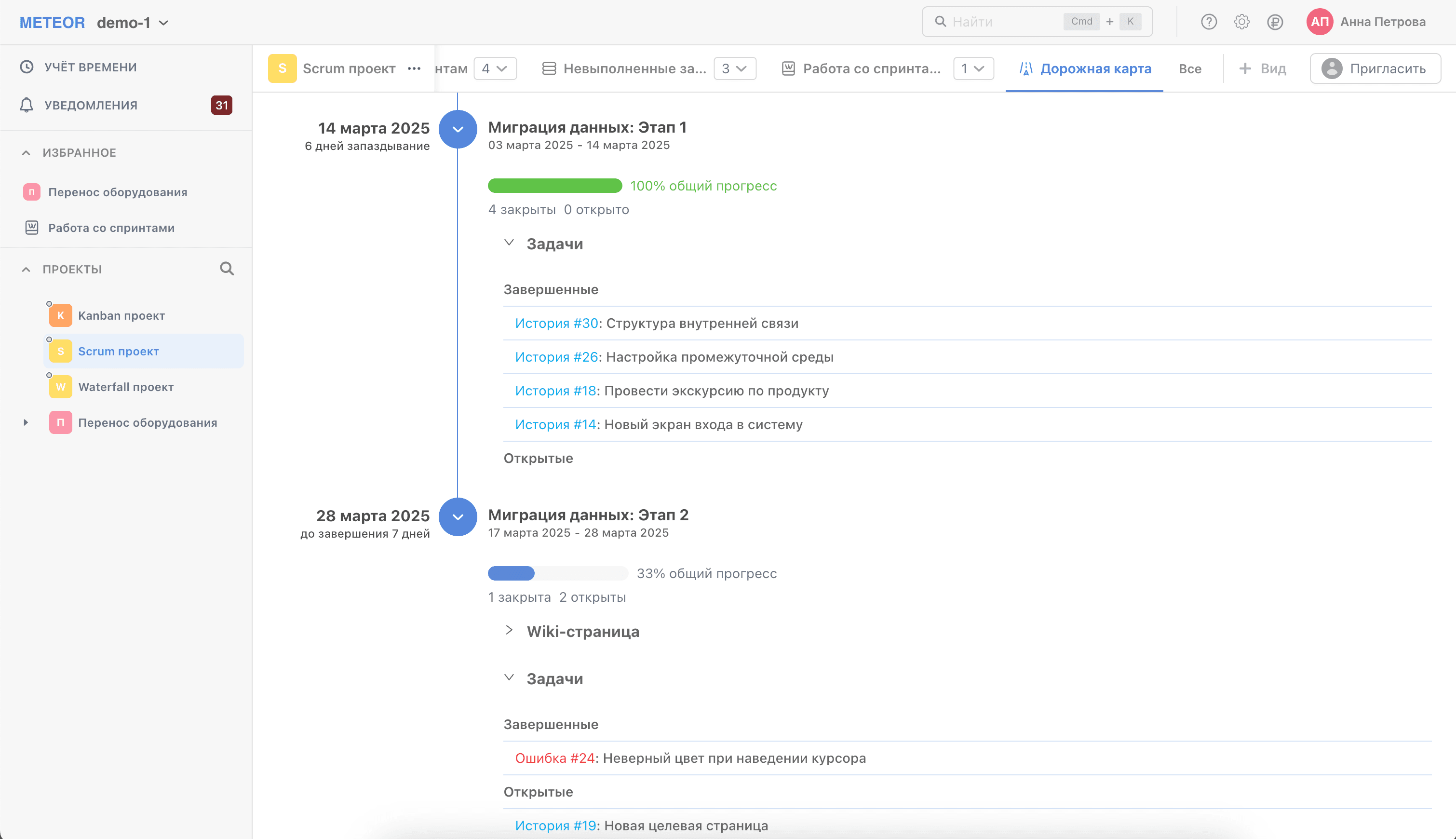
Task: Collapse Этап 2 timeline circle
Action: 458,517
